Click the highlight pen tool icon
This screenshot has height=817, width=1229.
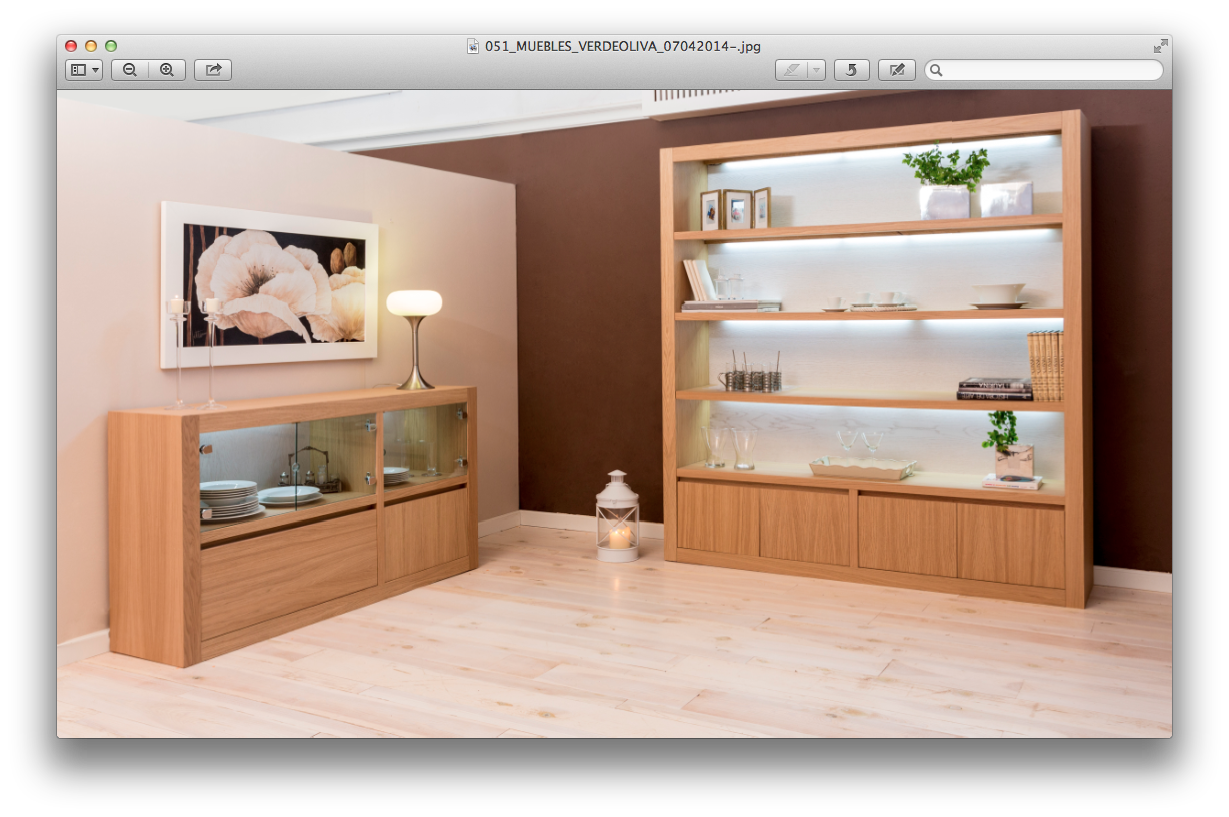pos(791,70)
